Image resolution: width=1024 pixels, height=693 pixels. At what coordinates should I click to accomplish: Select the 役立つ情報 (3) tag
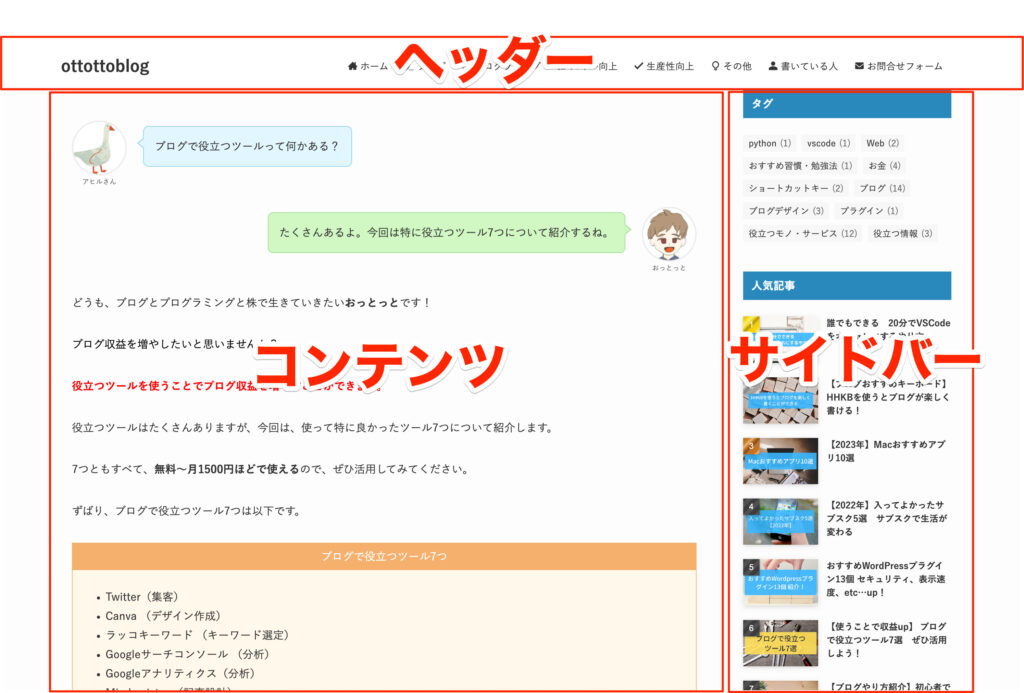(903, 233)
